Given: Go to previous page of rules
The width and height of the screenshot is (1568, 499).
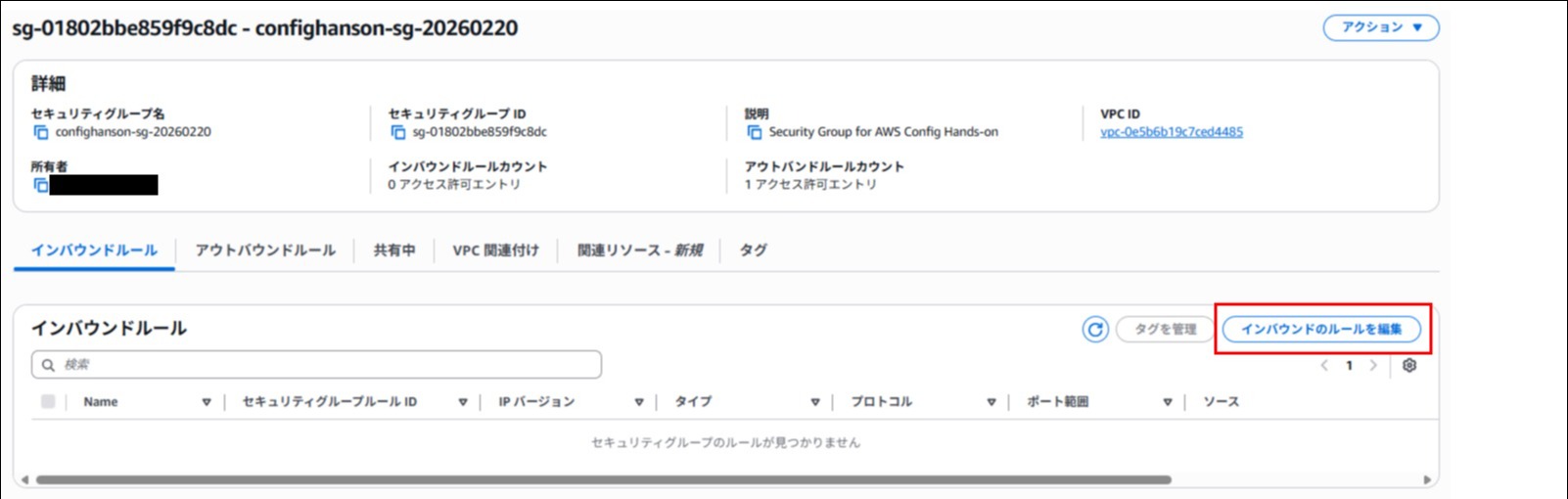Looking at the screenshot, I should 1324,365.
